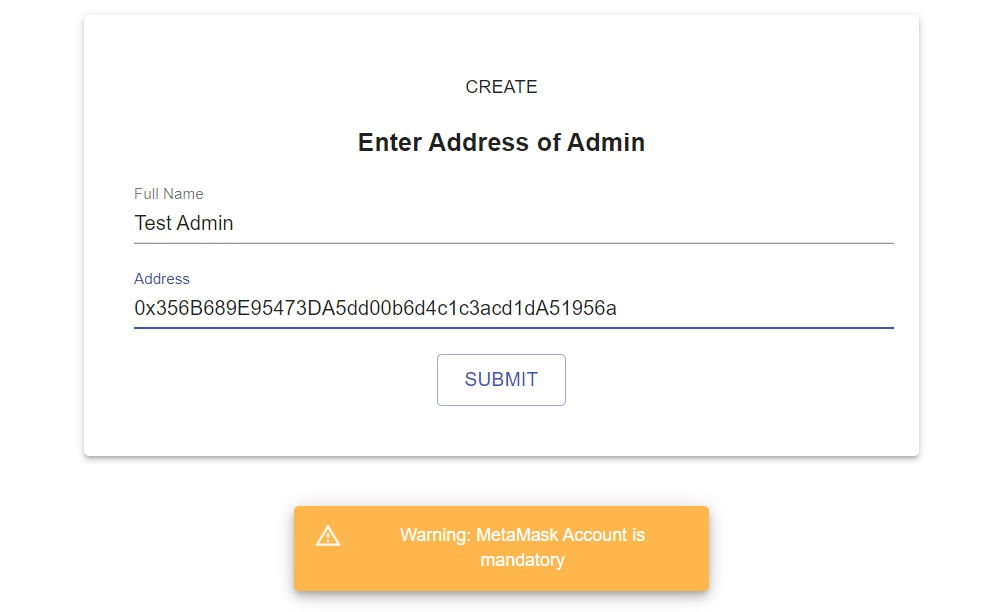
Task: Click the Enter Address of Admin heading
Action: (x=501, y=142)
